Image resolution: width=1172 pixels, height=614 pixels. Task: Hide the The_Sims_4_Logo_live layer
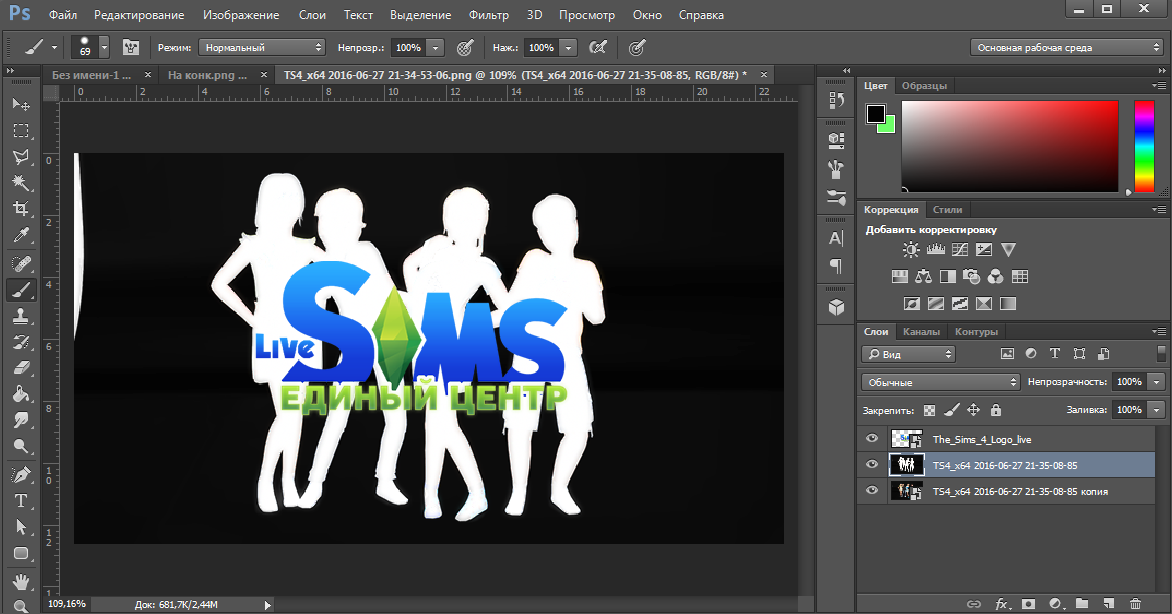[x=872, y=439]
